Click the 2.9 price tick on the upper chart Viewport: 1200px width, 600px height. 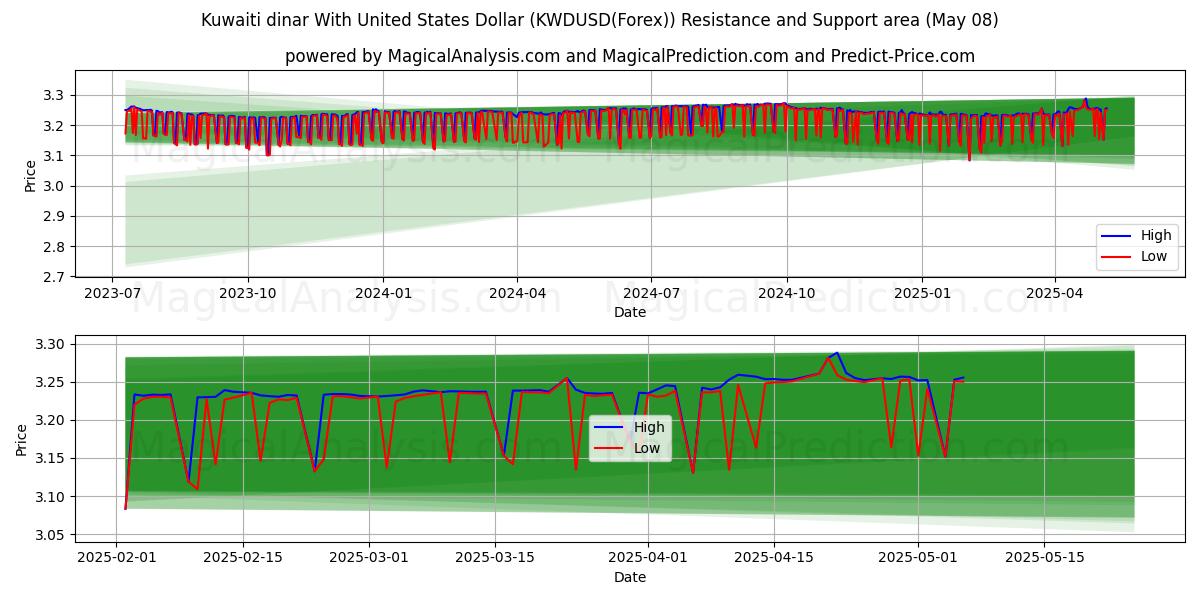(x=56, y=216)
